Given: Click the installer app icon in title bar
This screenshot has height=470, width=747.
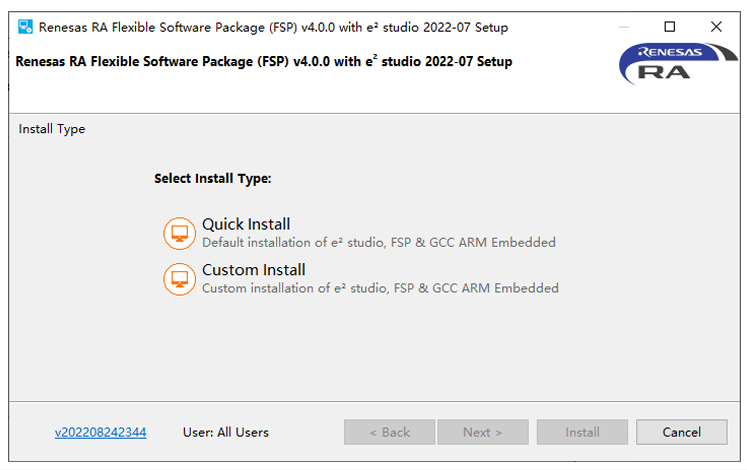Looking at the screenshot, I should click(x=25, y=27).
